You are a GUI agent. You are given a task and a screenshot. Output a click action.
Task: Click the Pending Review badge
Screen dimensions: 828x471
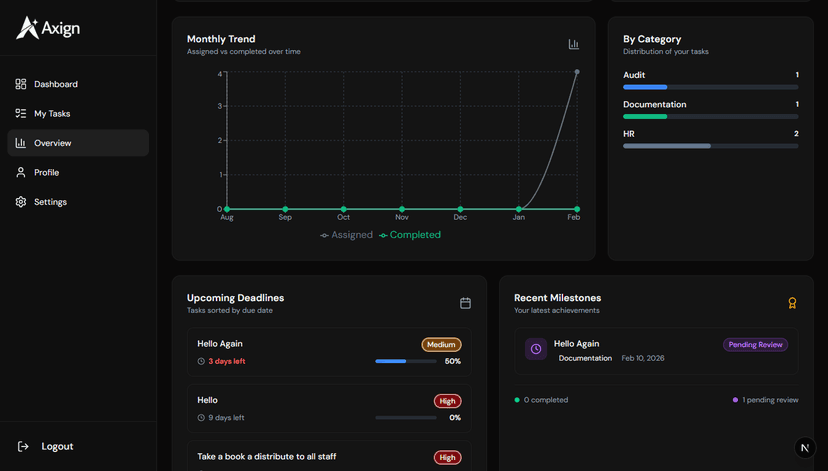pos(755,345)
